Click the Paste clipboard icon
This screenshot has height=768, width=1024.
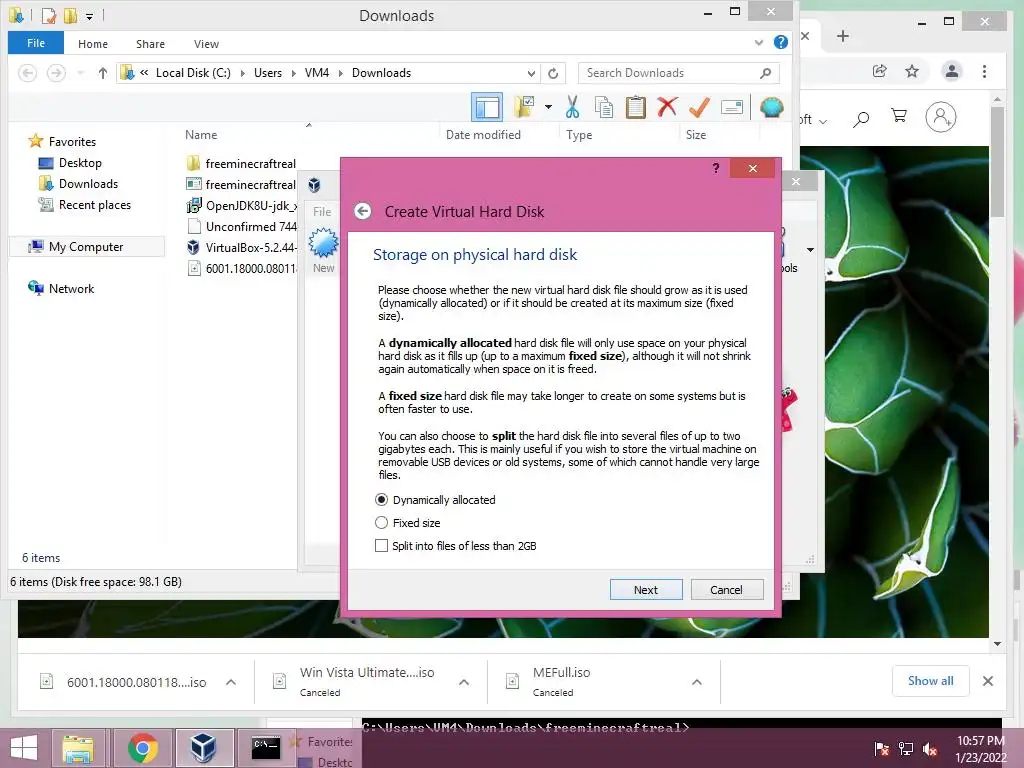click(635, 107)
